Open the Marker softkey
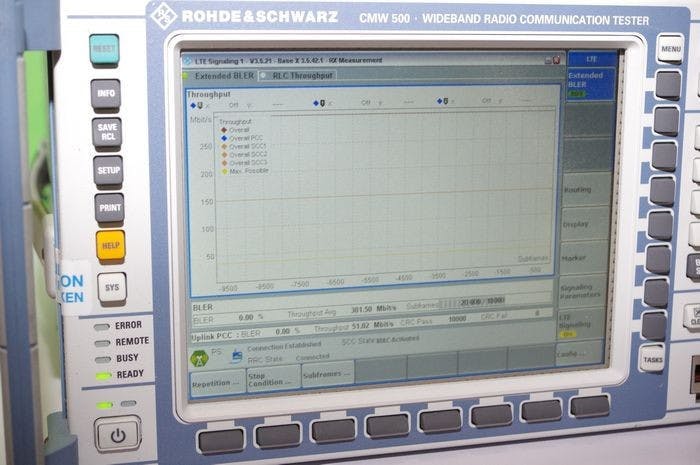Screen dimensions: 700x465 [583, 258]
